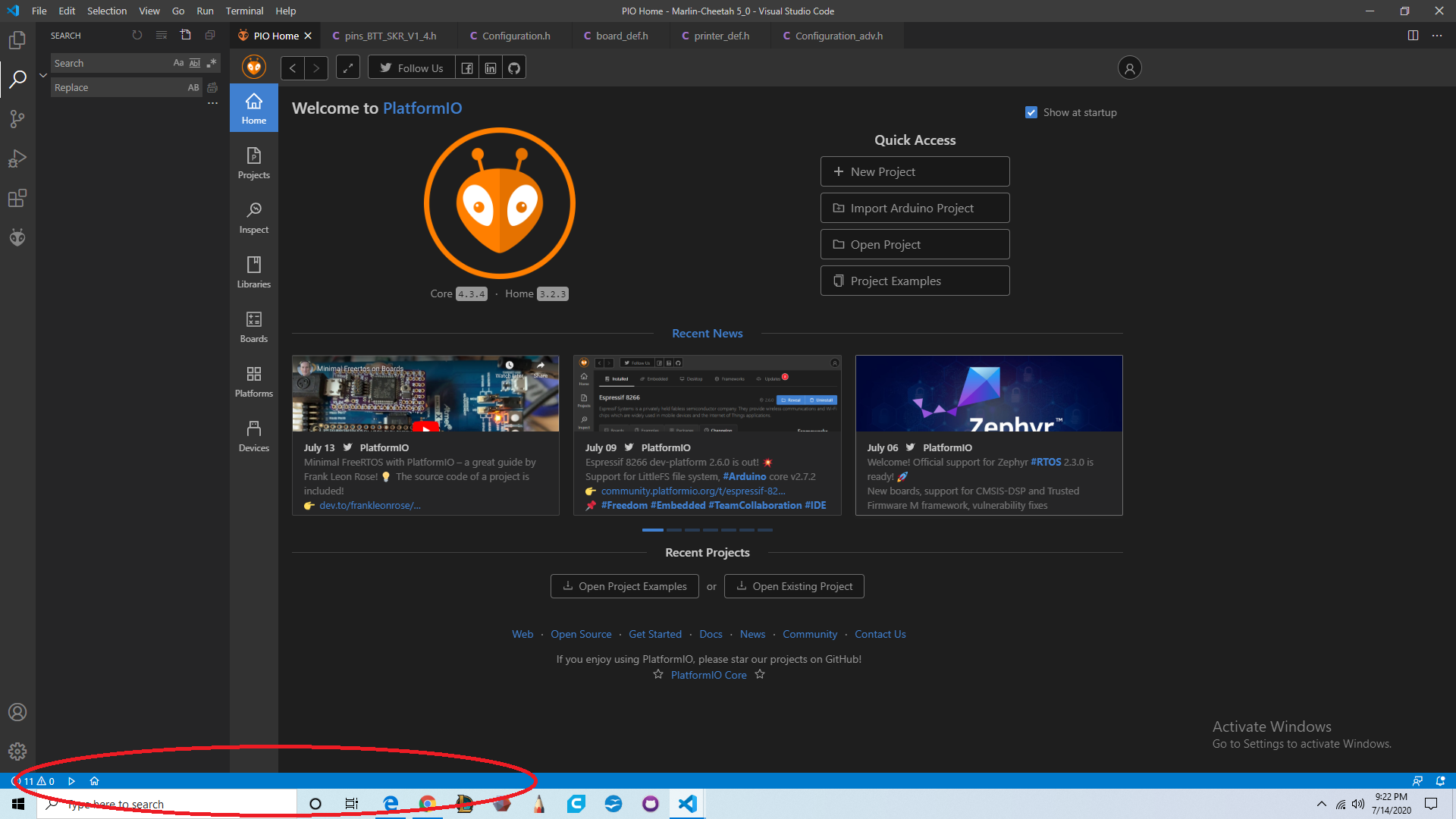1456x819 pixels.
Task: Open PlatformIO GitHub icon link
Action: pyautogui.click(x=514, y=68)
